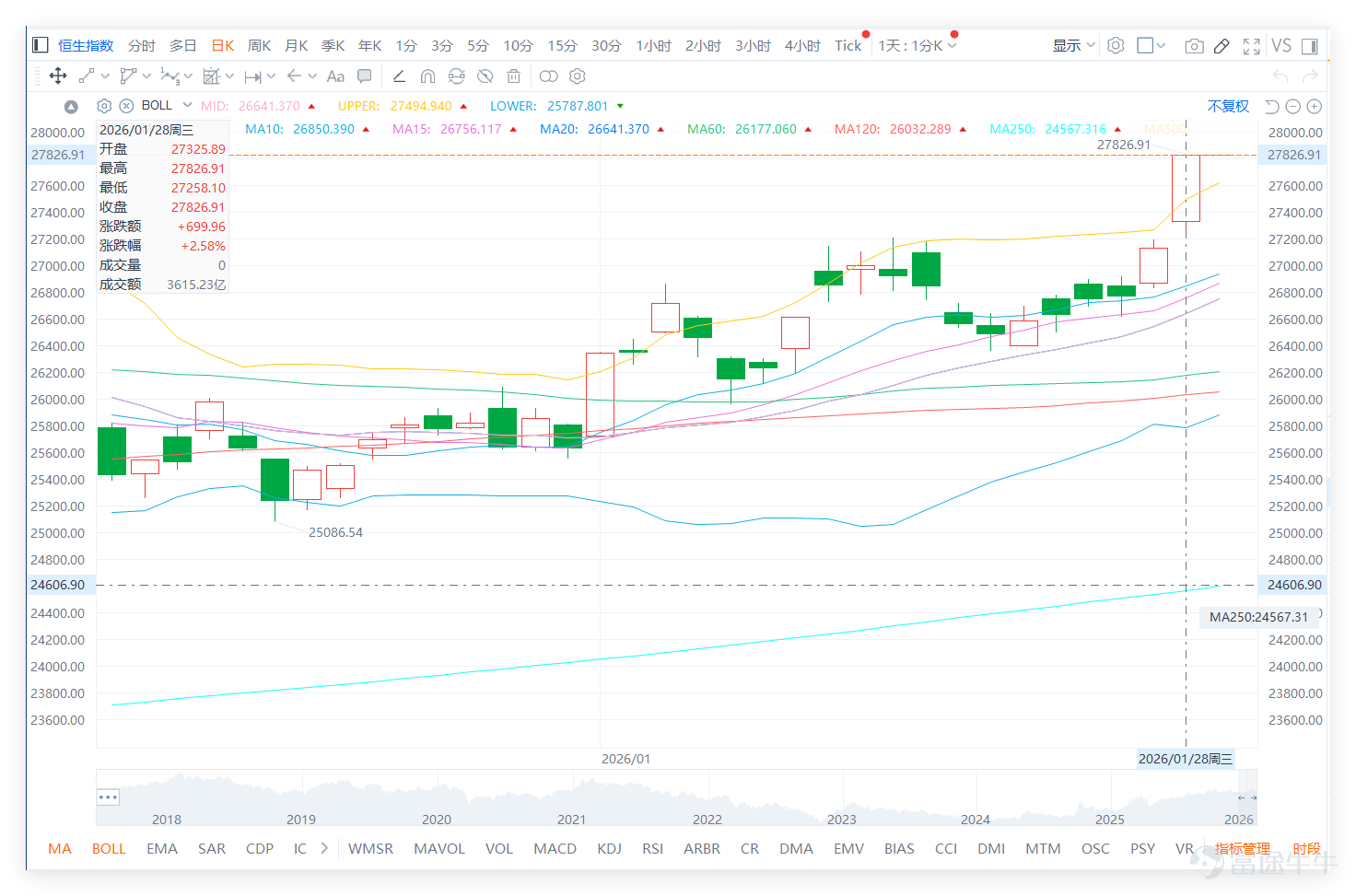Switch to 月K monthly chart

click(297, 45)
